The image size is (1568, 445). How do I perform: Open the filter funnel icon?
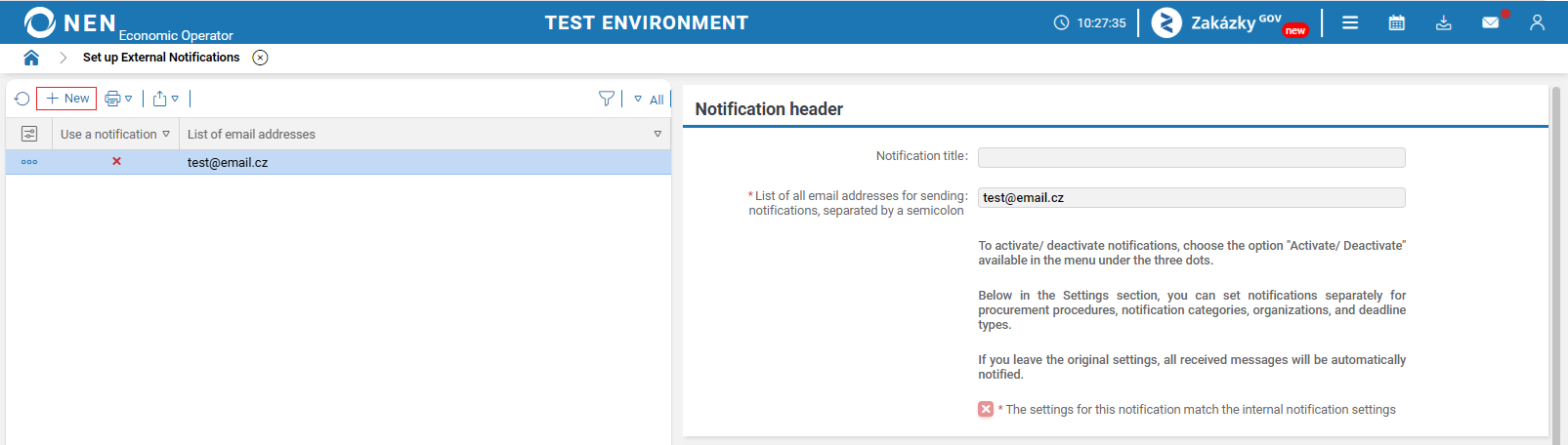pyautogui.click(x=607, y=99)
